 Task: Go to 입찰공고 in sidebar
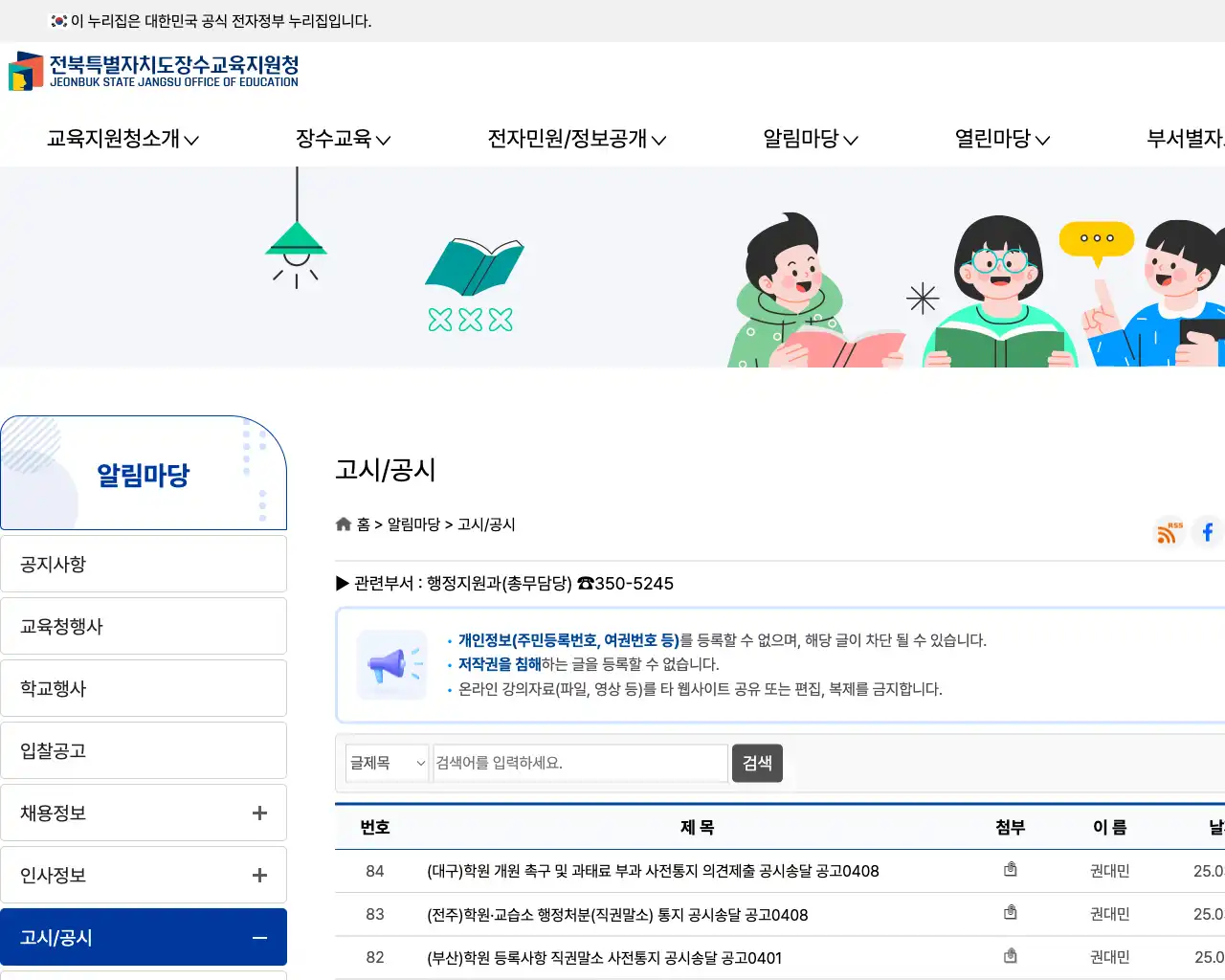[x=144, y=750]
